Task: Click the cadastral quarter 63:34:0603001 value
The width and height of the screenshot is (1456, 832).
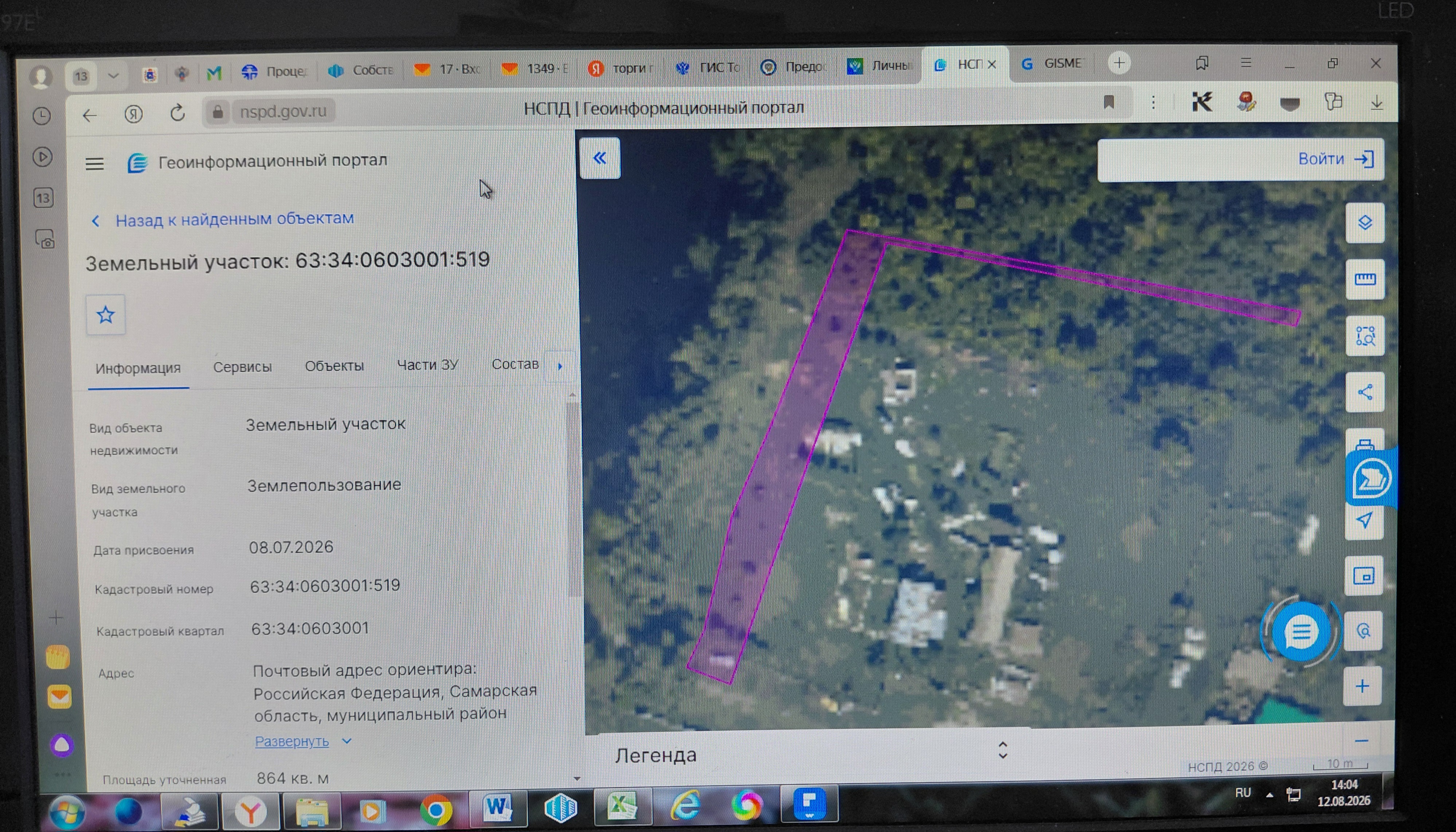Action: pyautogui.click(x=310, y=629)
